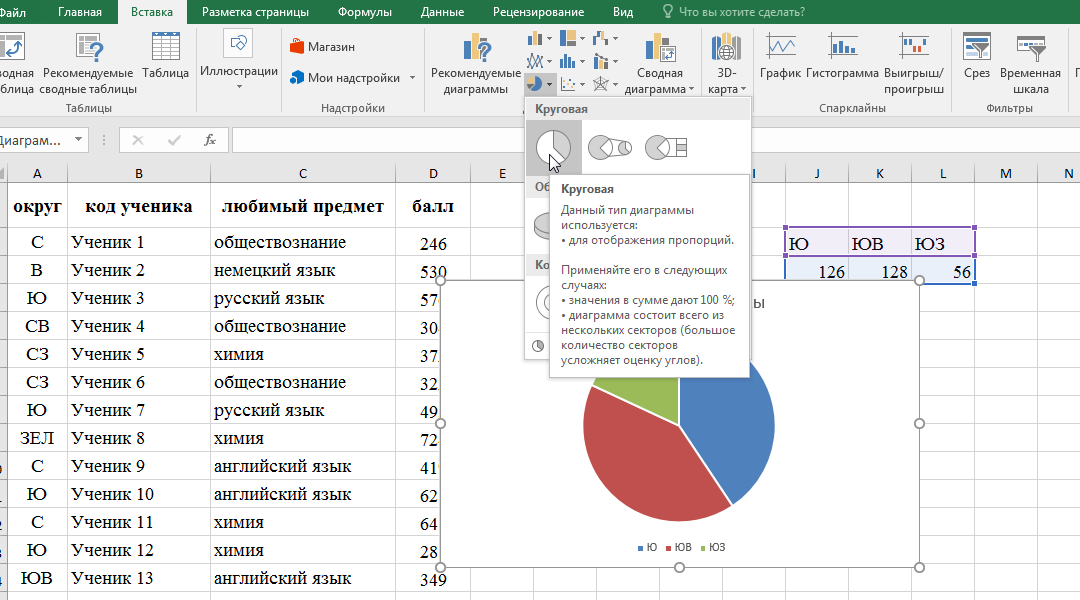The height and width of the screenshot is (600, 1080).
Task: Select column A header
Action: (37, 174)
